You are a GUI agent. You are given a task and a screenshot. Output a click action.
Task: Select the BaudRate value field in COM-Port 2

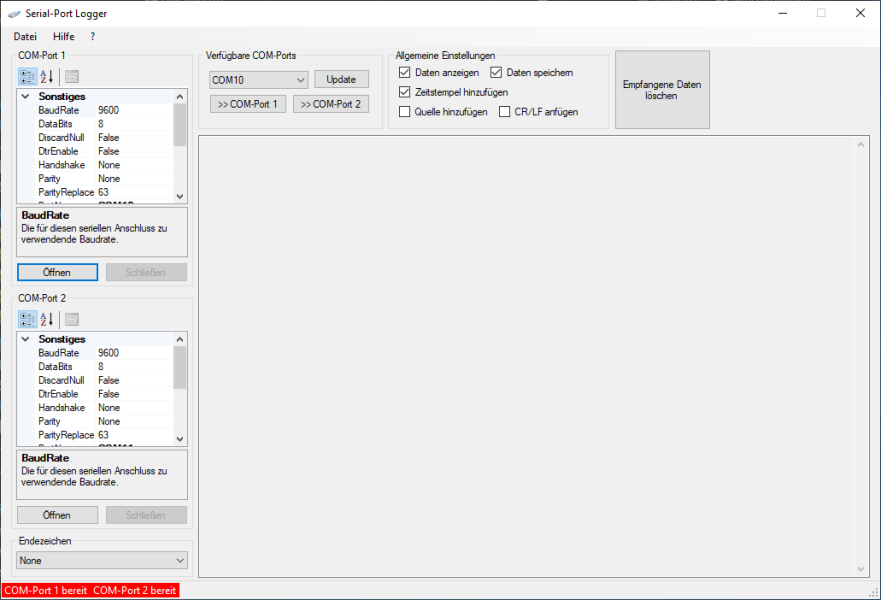(x=133, y=353)
